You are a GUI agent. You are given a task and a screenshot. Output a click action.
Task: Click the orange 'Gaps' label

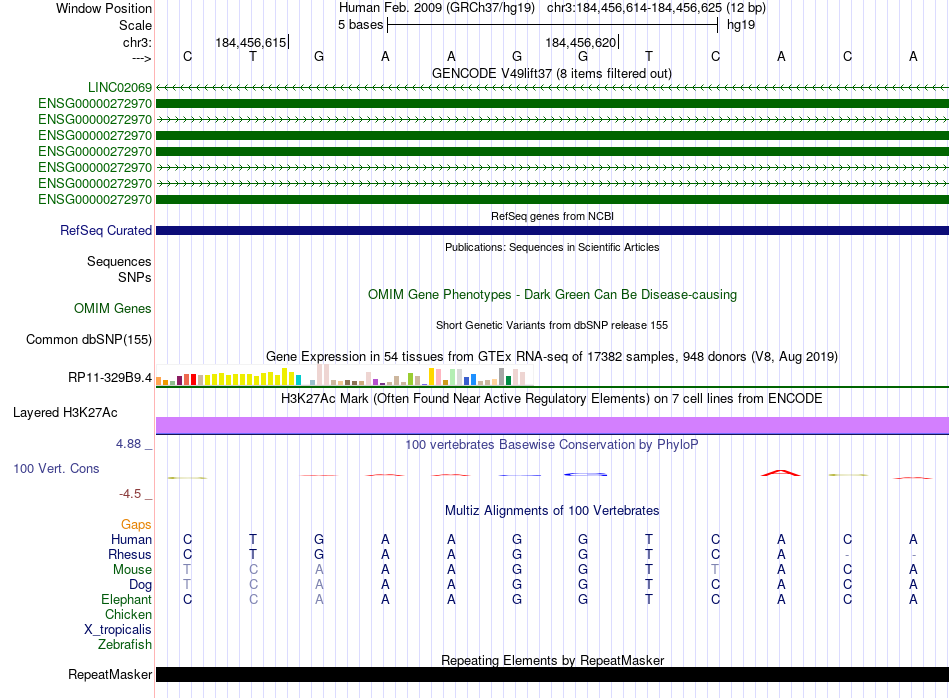point(136,525)
